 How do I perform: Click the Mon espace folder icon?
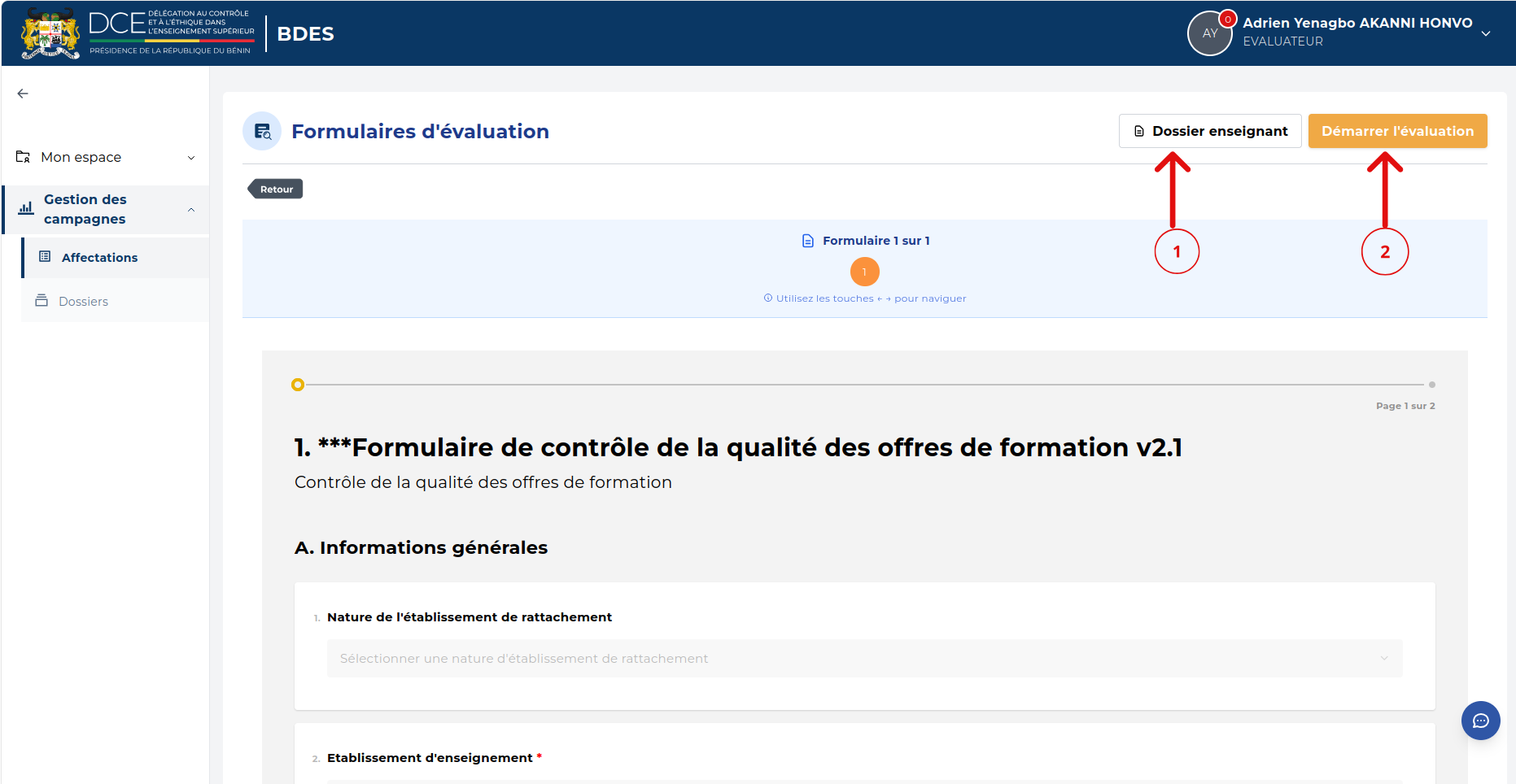pyautogui.click(x=23, y=157)
